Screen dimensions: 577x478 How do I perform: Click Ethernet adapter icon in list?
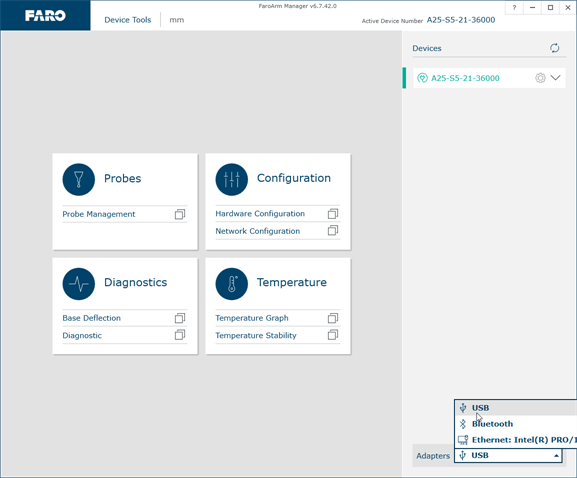coord(463,440)
